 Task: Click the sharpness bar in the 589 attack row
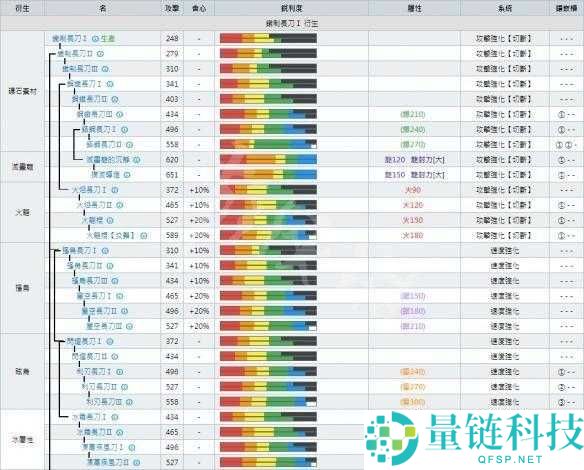click(x=268, y=235)
